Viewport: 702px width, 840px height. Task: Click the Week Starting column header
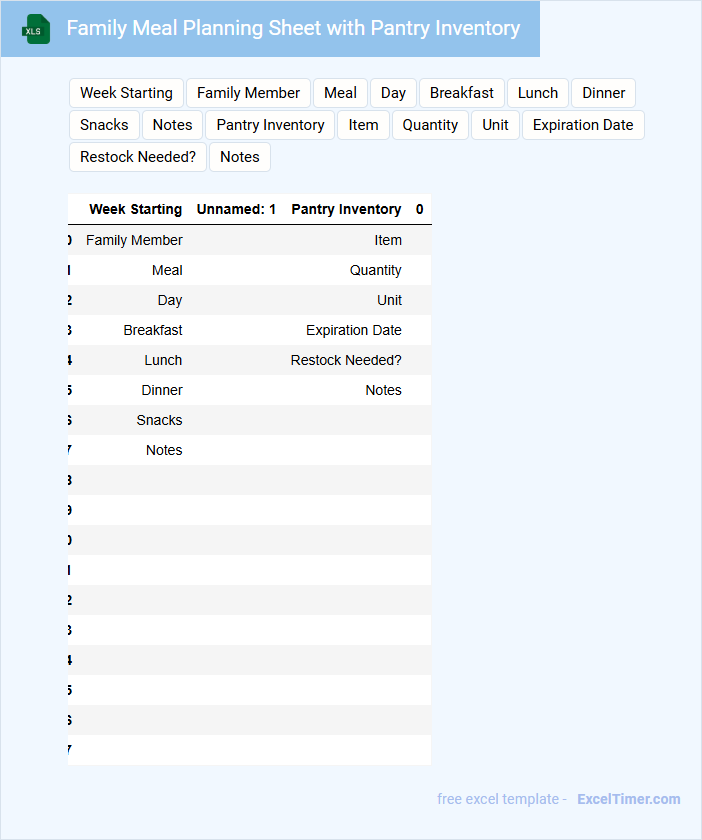click(x=135, y=209)
